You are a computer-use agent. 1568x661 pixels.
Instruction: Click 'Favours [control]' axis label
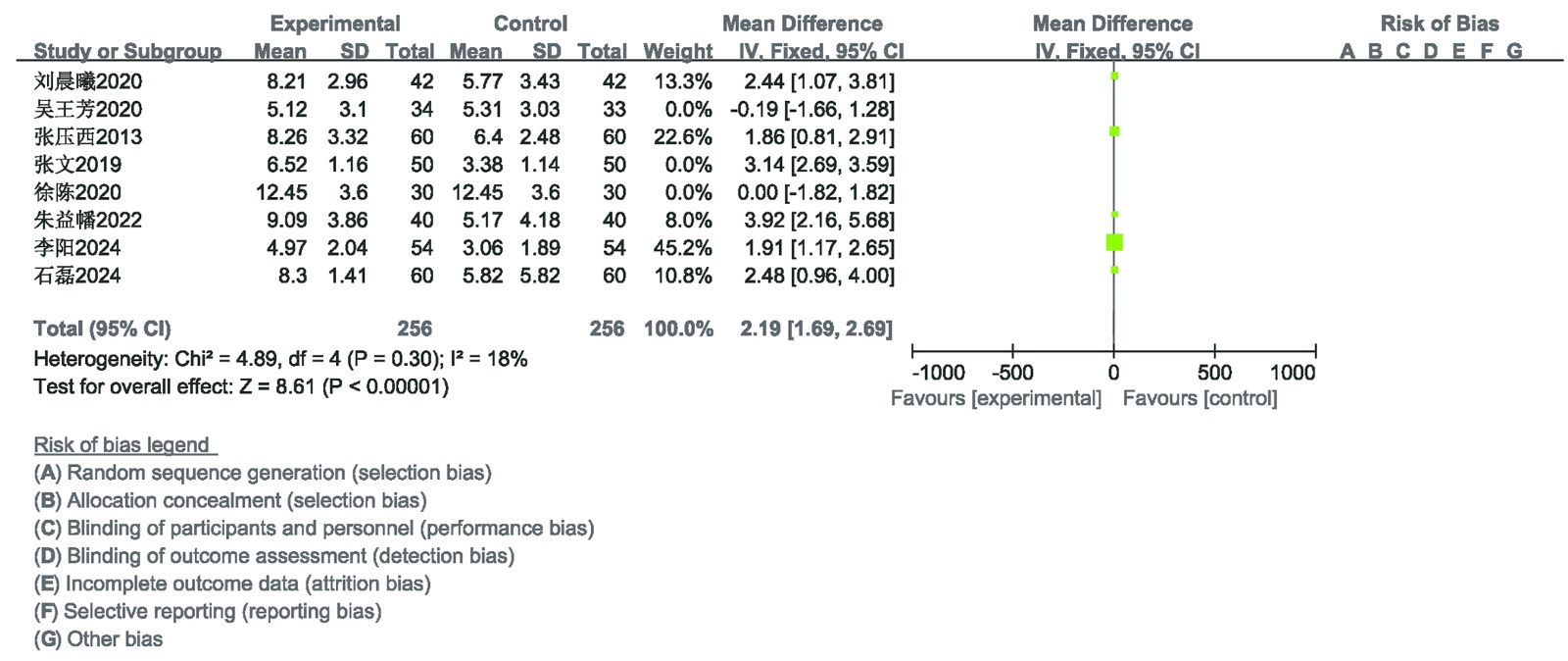(x=1200, y=398)
